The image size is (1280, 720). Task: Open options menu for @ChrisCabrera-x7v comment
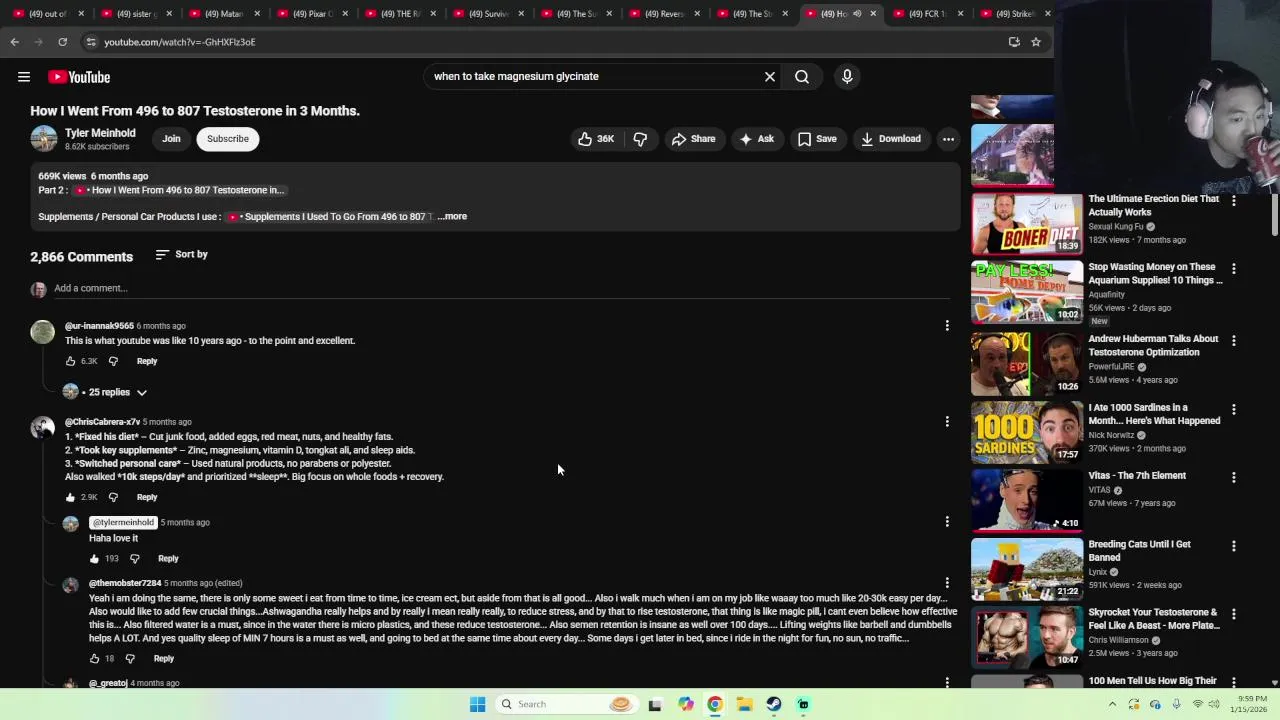click(947, 422)
